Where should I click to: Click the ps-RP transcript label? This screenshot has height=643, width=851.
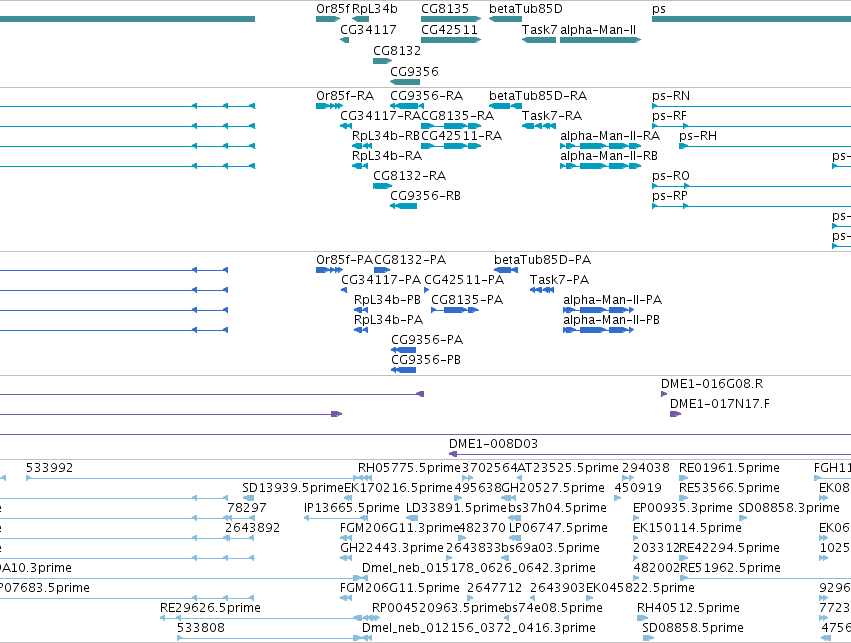coord(669,195)
